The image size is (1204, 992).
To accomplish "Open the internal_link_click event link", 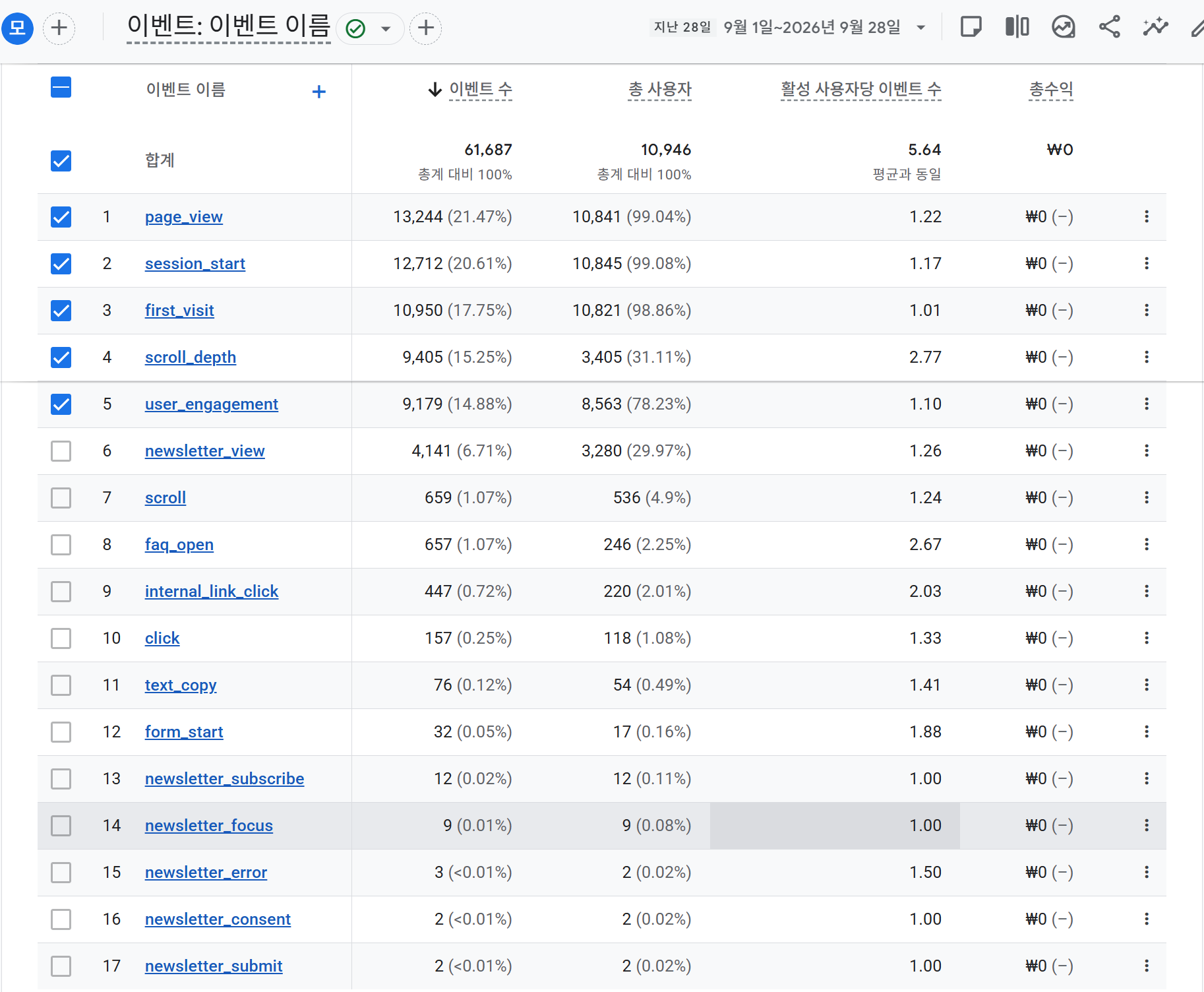I will tap(212, 591).
